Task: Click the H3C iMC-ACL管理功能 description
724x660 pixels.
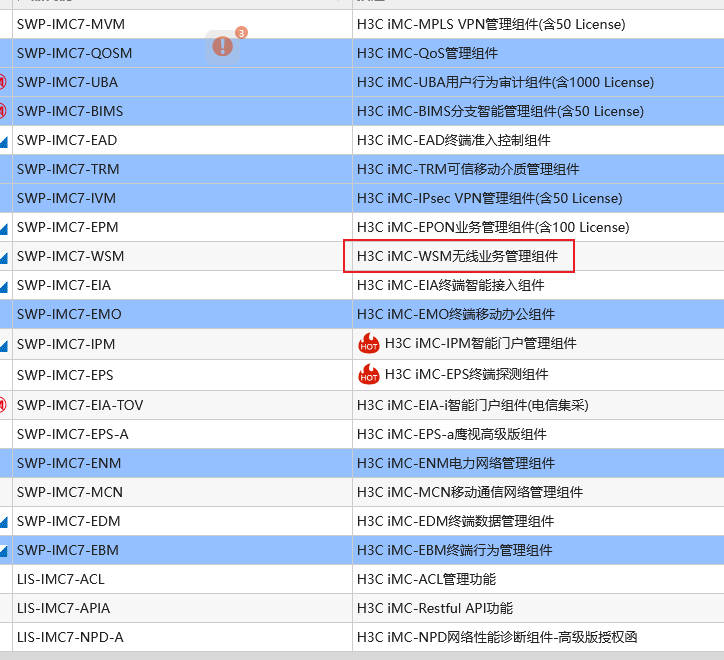Action: coord(427,579)
